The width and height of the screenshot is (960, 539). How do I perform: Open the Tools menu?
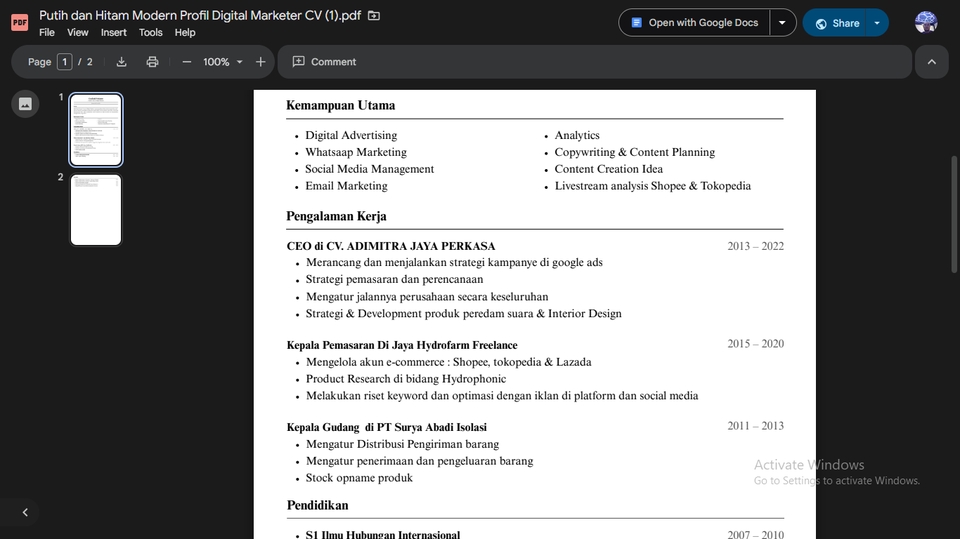151,32
